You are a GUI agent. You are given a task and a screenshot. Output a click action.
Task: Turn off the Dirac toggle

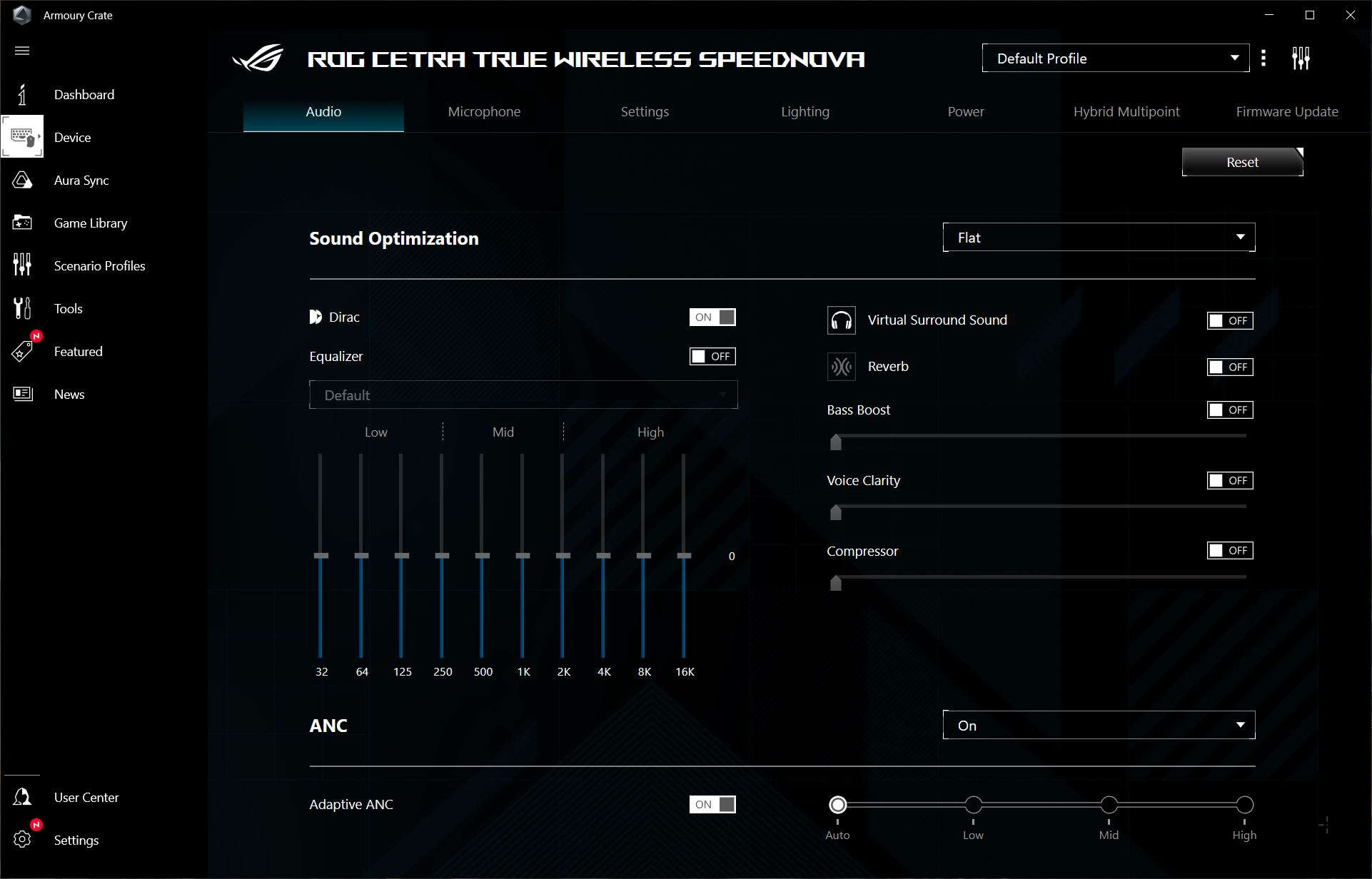712,317
